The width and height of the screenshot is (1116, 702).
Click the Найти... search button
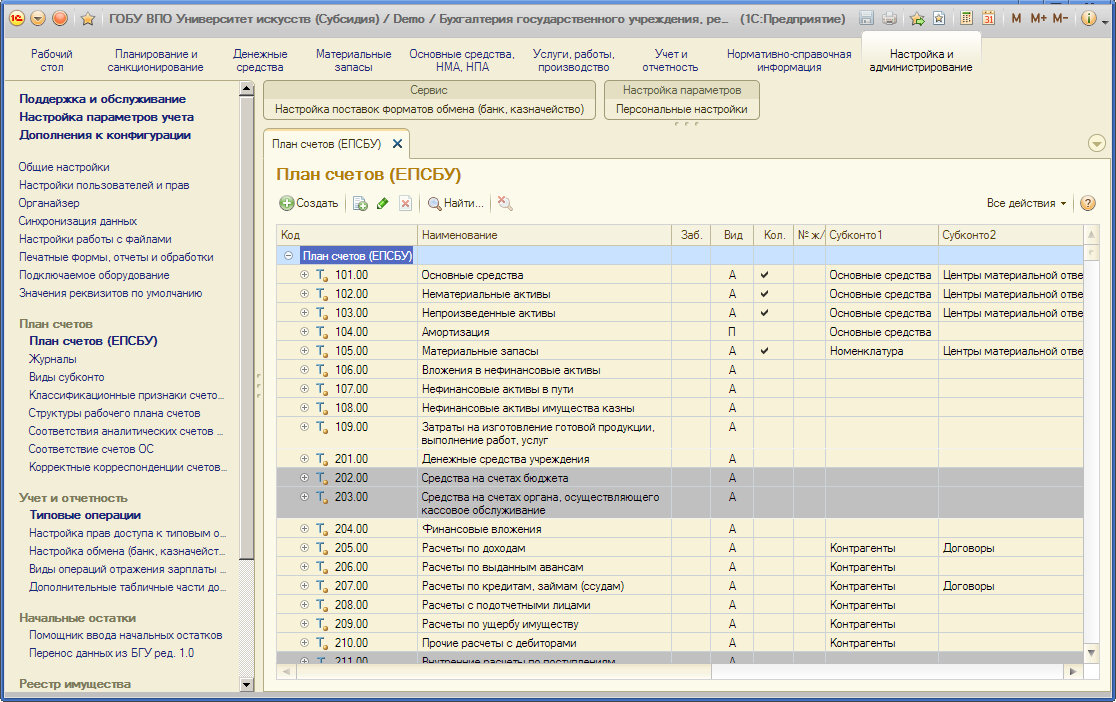456,204
